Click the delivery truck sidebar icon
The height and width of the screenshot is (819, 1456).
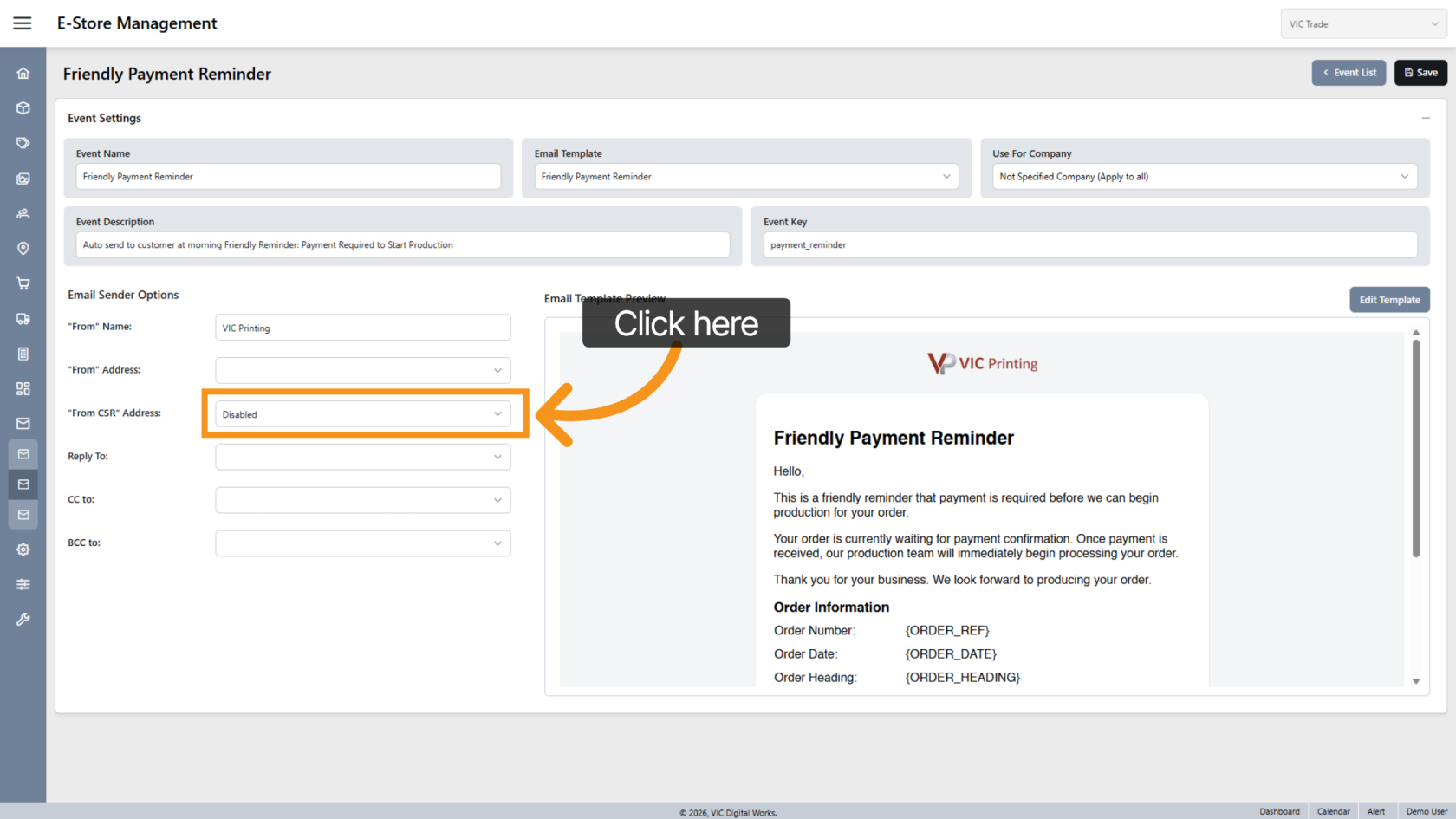[x=23, y=319]
